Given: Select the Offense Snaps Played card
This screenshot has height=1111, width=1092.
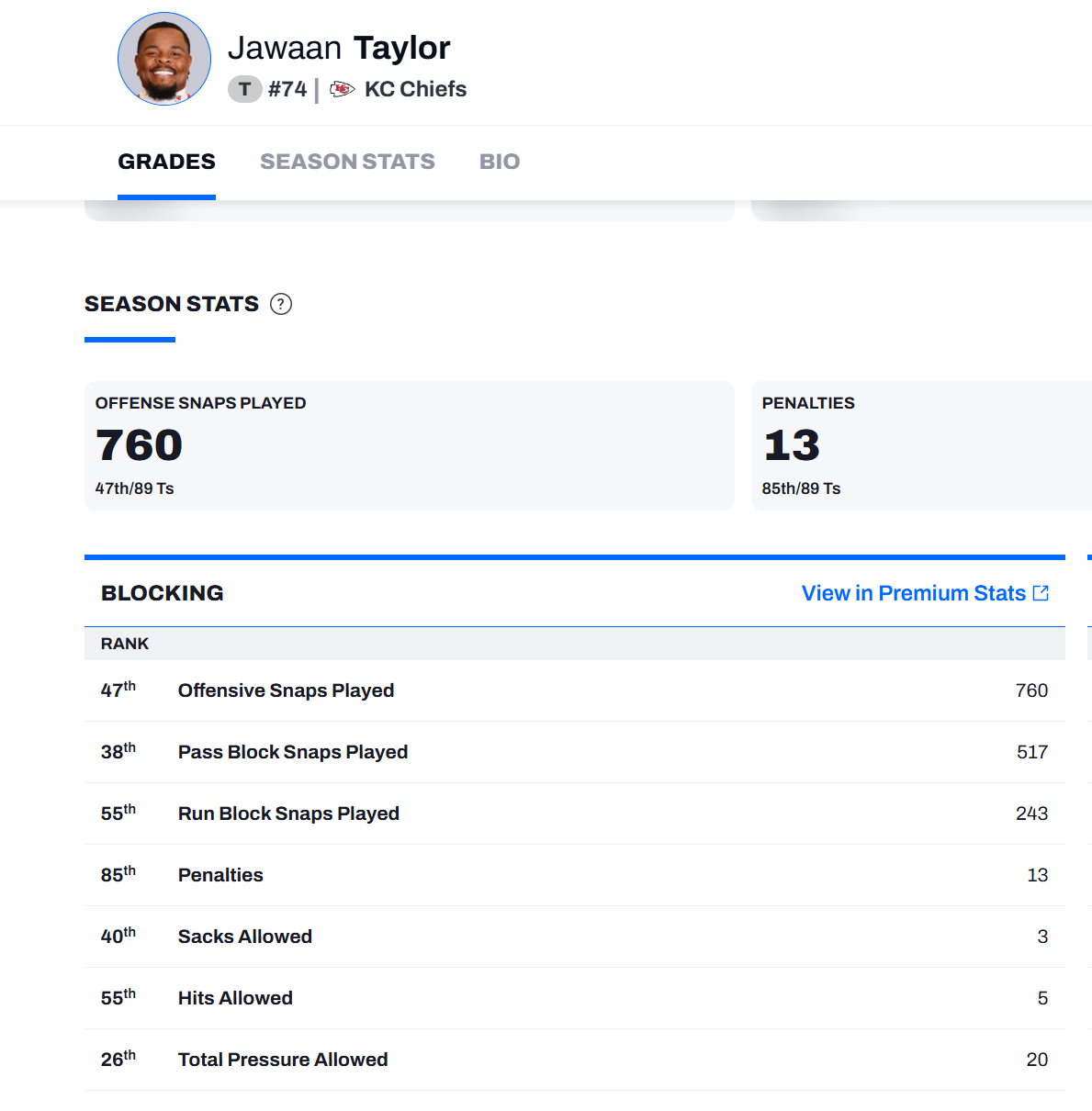Looking at the screenshot, I should click(409, 445).
